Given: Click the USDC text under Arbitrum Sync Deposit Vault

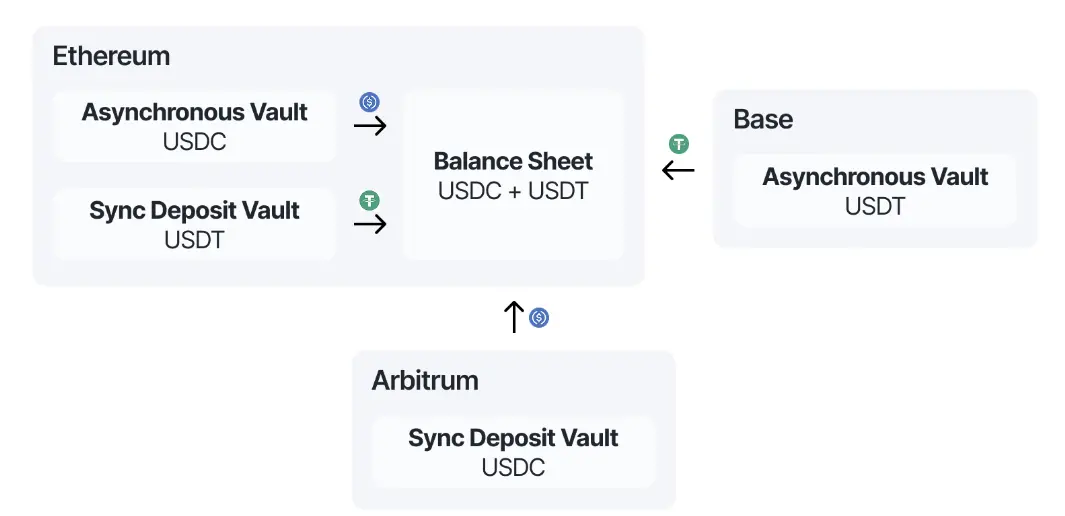Looking at the screenshot, I should pos(513,468).
